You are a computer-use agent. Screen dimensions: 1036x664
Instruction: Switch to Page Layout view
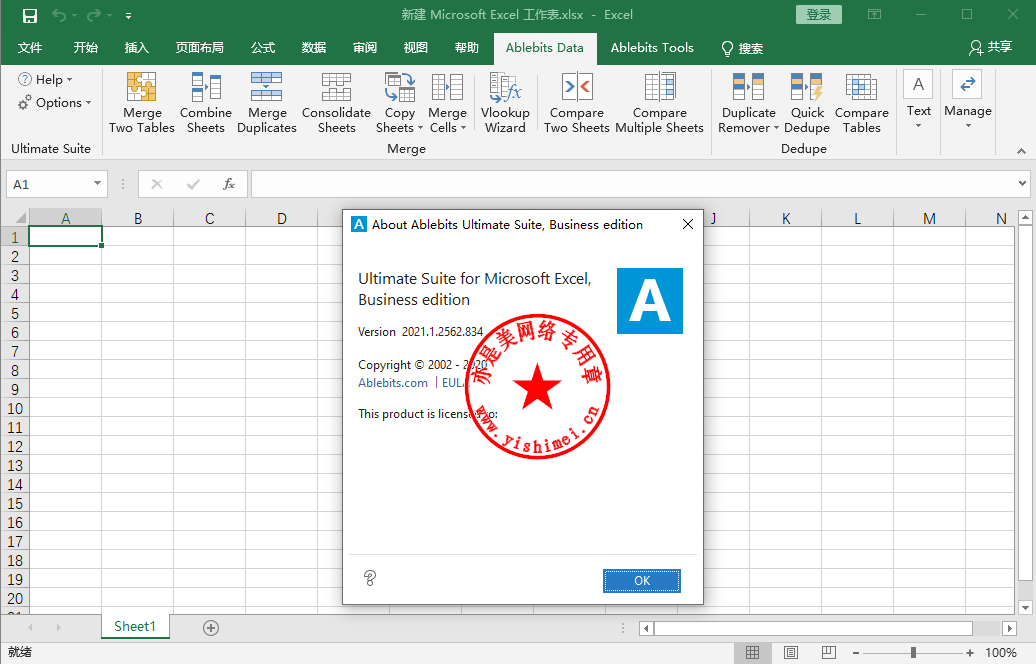791,653
